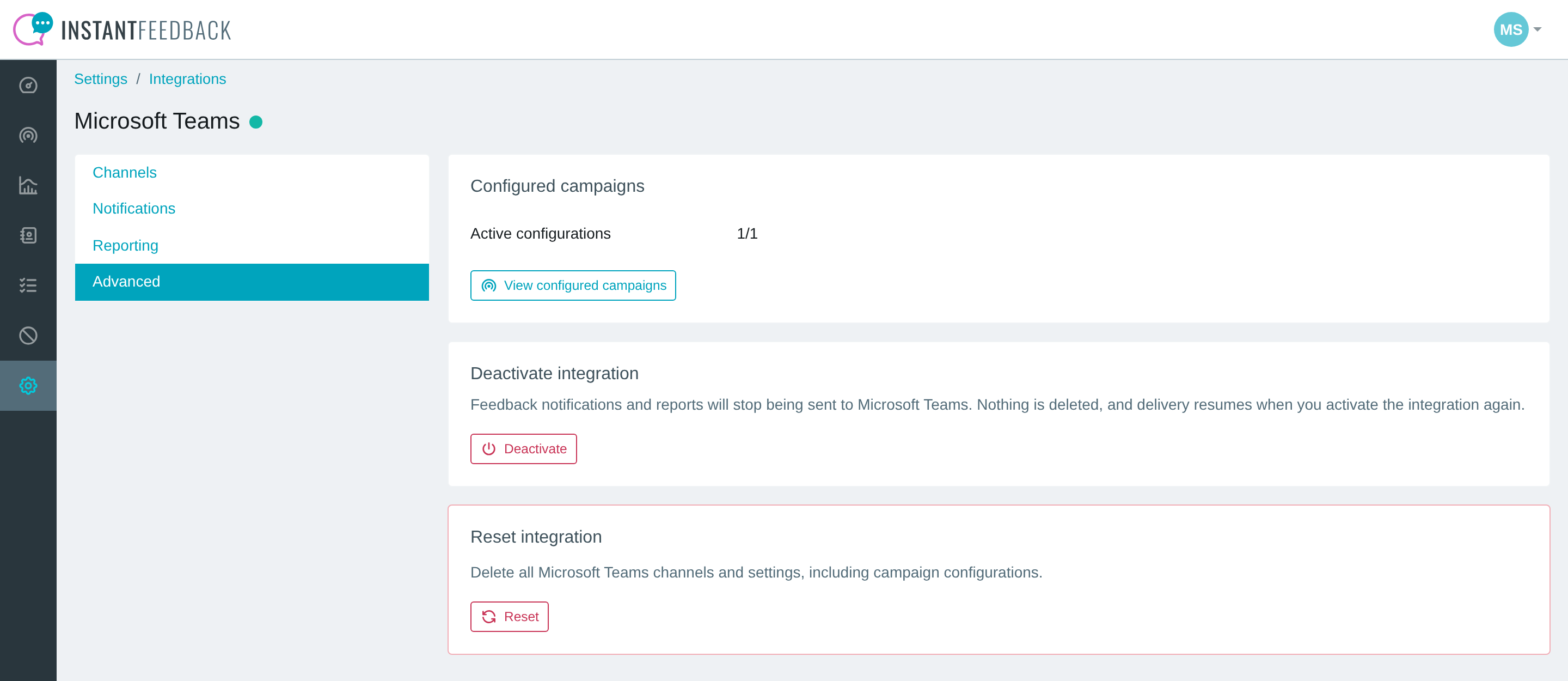Click the Configured campaigns heading
The image size is (1568, 681).
click(557, 186)
